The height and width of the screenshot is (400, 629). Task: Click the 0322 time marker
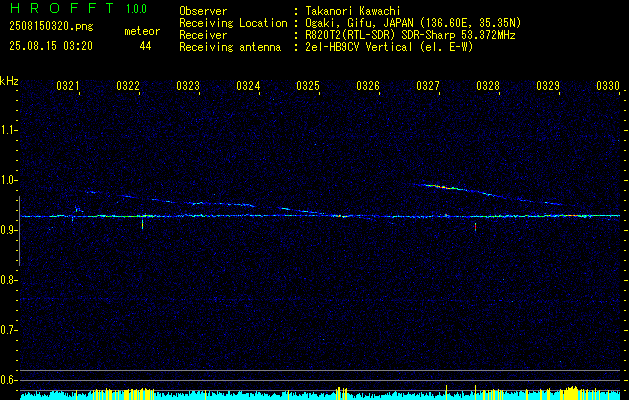point(128,86)
